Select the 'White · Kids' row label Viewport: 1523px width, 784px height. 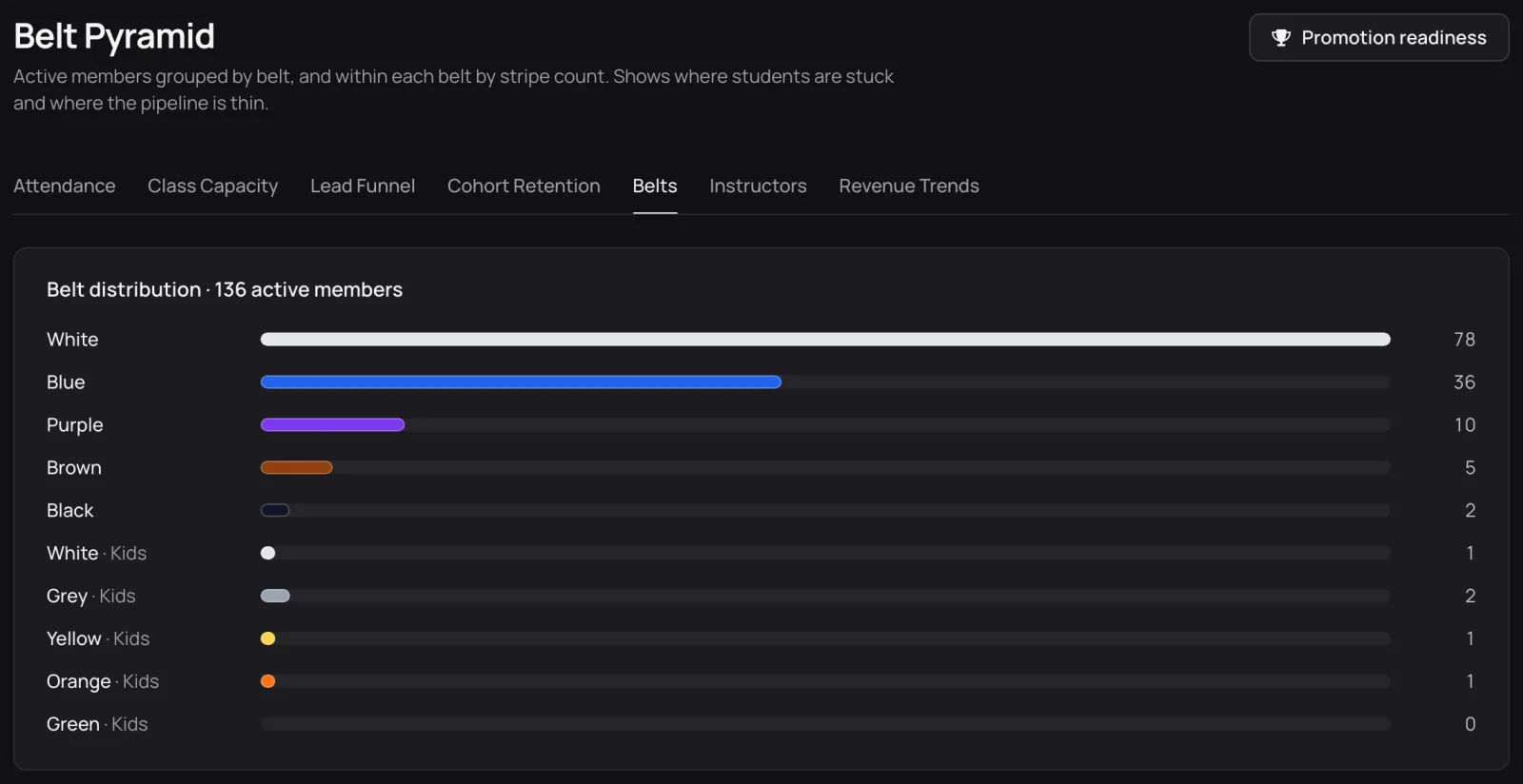pyautogui.click(x=96, y=554)
